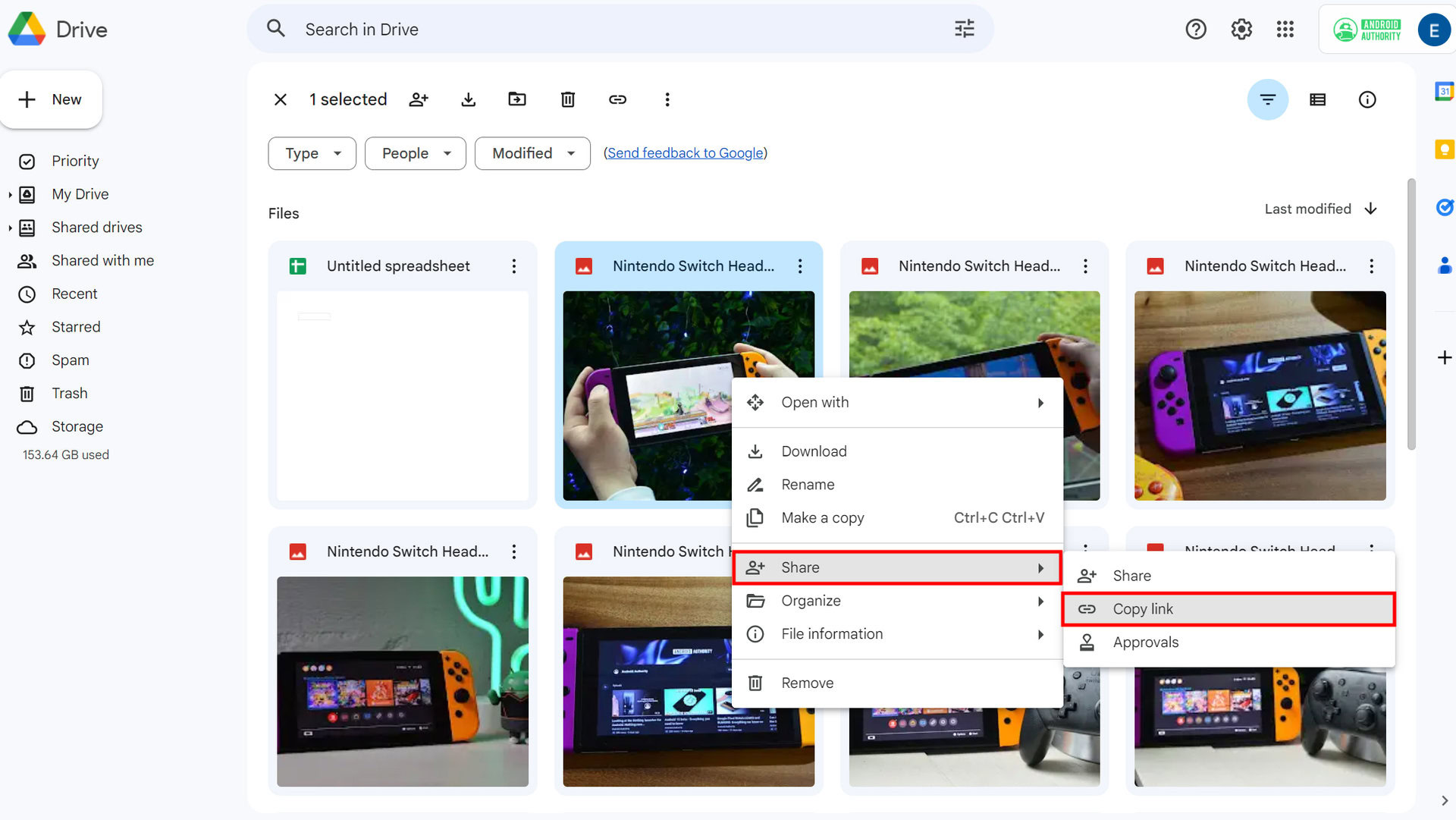Open the Type filter dropdown
This screenshot has height=820, width=1456.
[312, 153]
